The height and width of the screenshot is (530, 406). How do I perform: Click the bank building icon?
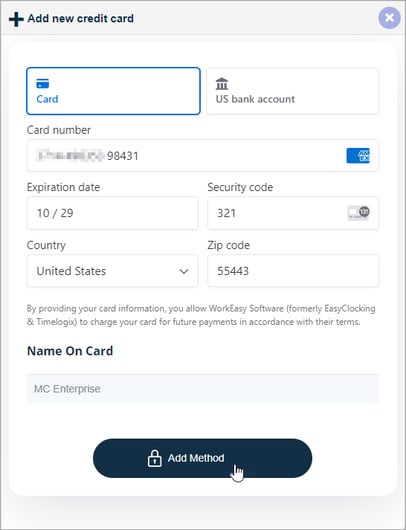pyautogui.click(x=222, y=83)
